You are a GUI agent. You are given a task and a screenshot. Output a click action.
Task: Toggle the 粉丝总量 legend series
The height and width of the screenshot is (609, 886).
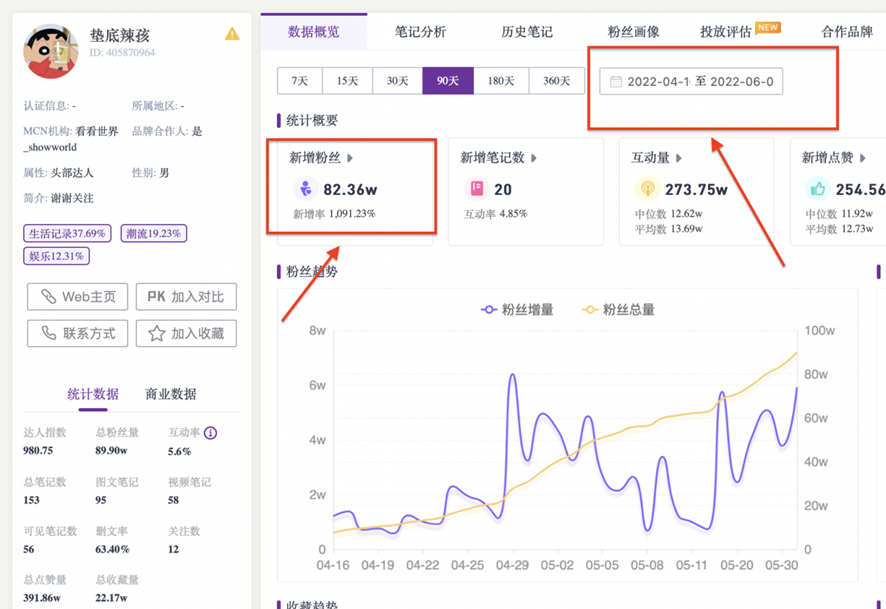pos(618,310)
